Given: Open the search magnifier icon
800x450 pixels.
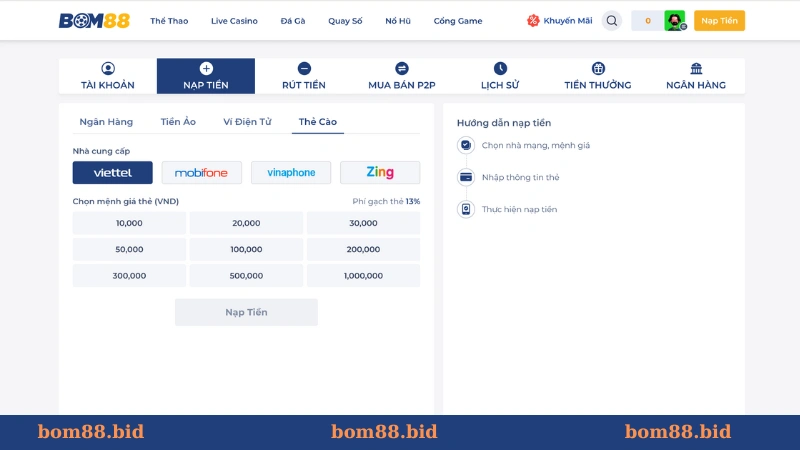Looking at the screenshot, I should point(612,21).
